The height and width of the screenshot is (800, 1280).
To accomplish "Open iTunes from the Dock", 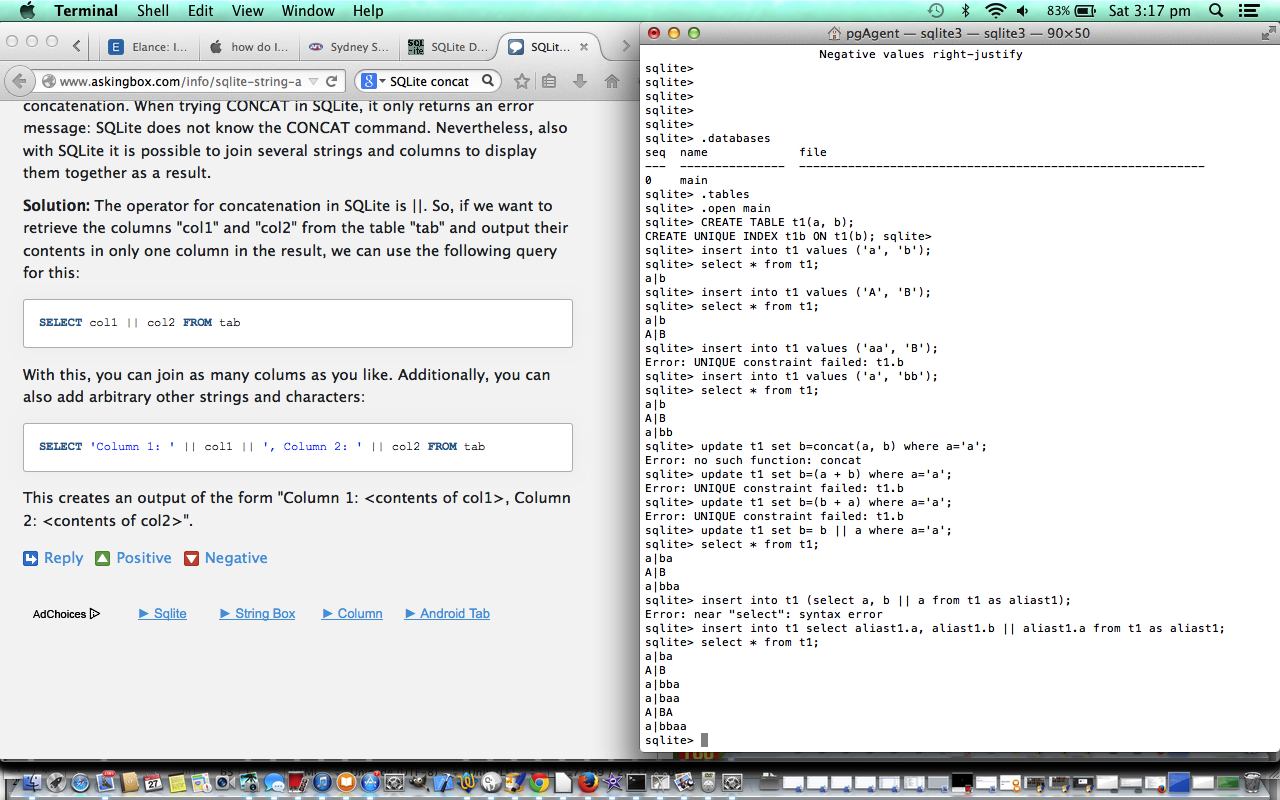I will 322,782.
